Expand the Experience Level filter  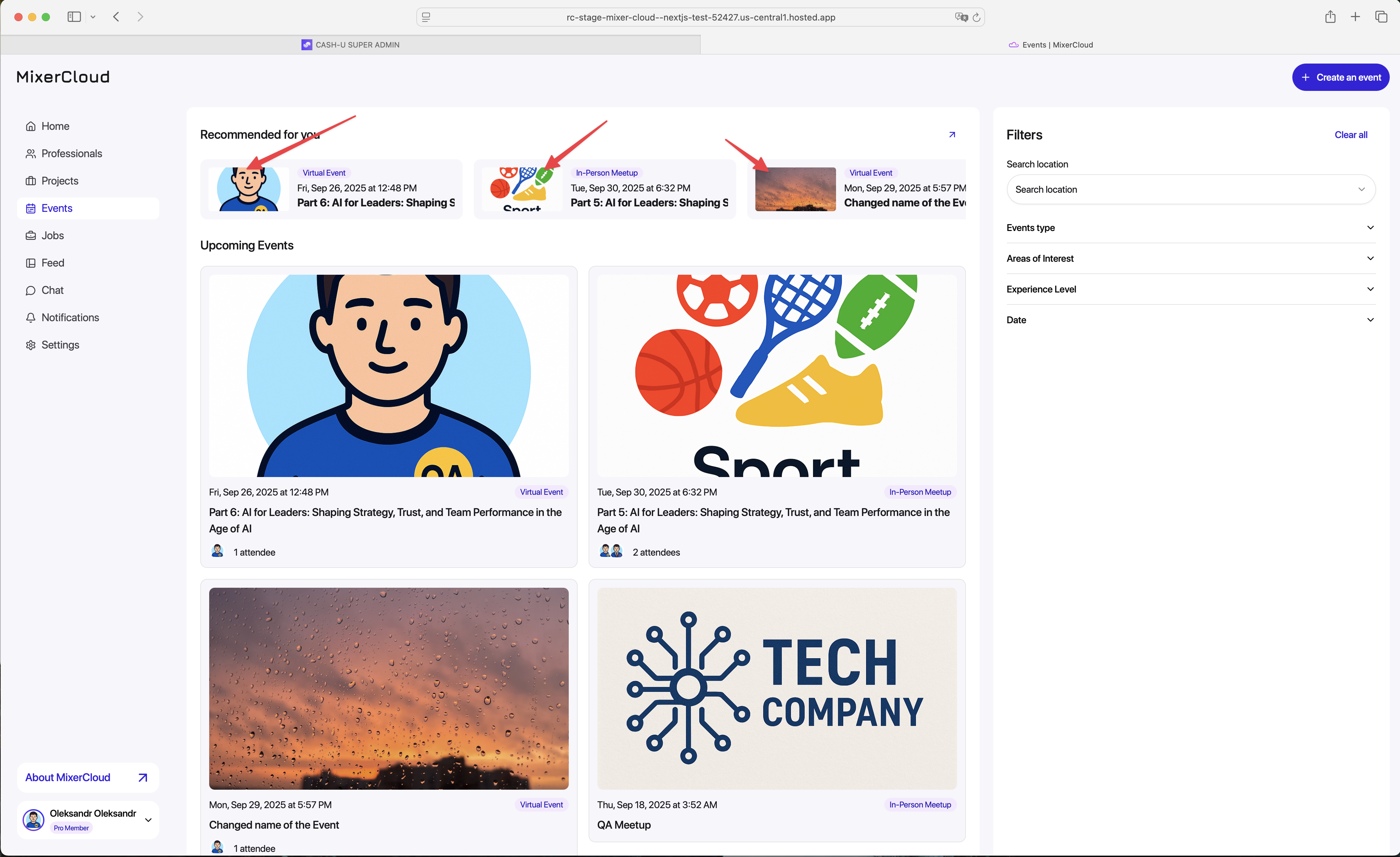click(1190, 289)
